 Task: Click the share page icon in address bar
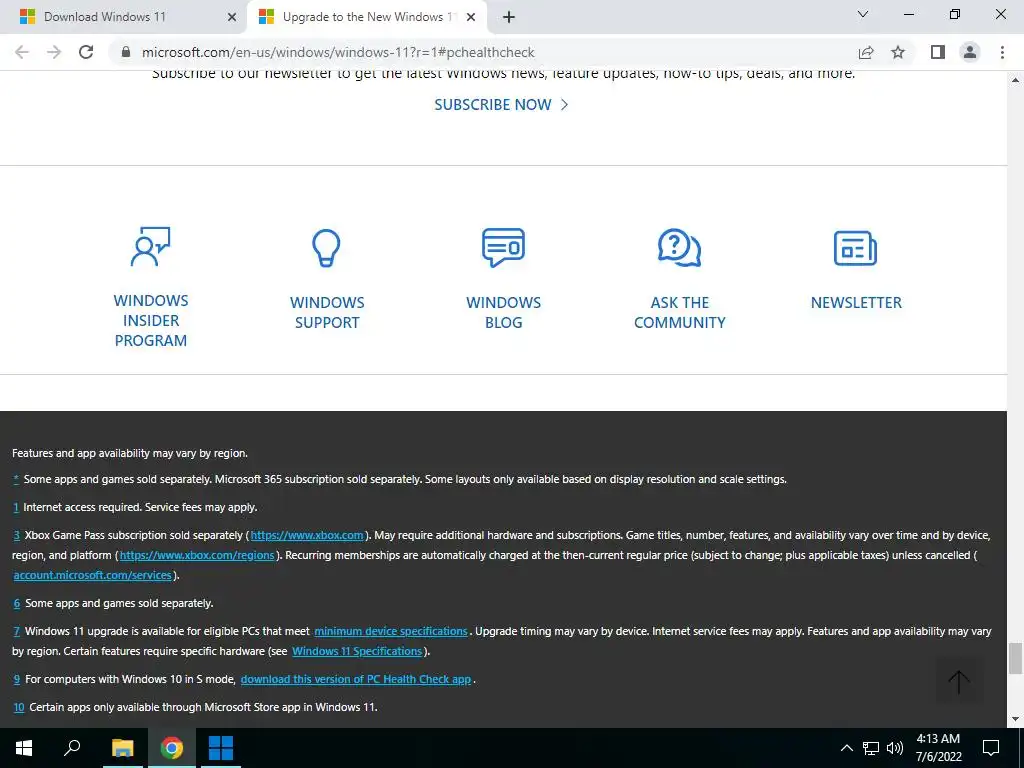click(866, 52)
